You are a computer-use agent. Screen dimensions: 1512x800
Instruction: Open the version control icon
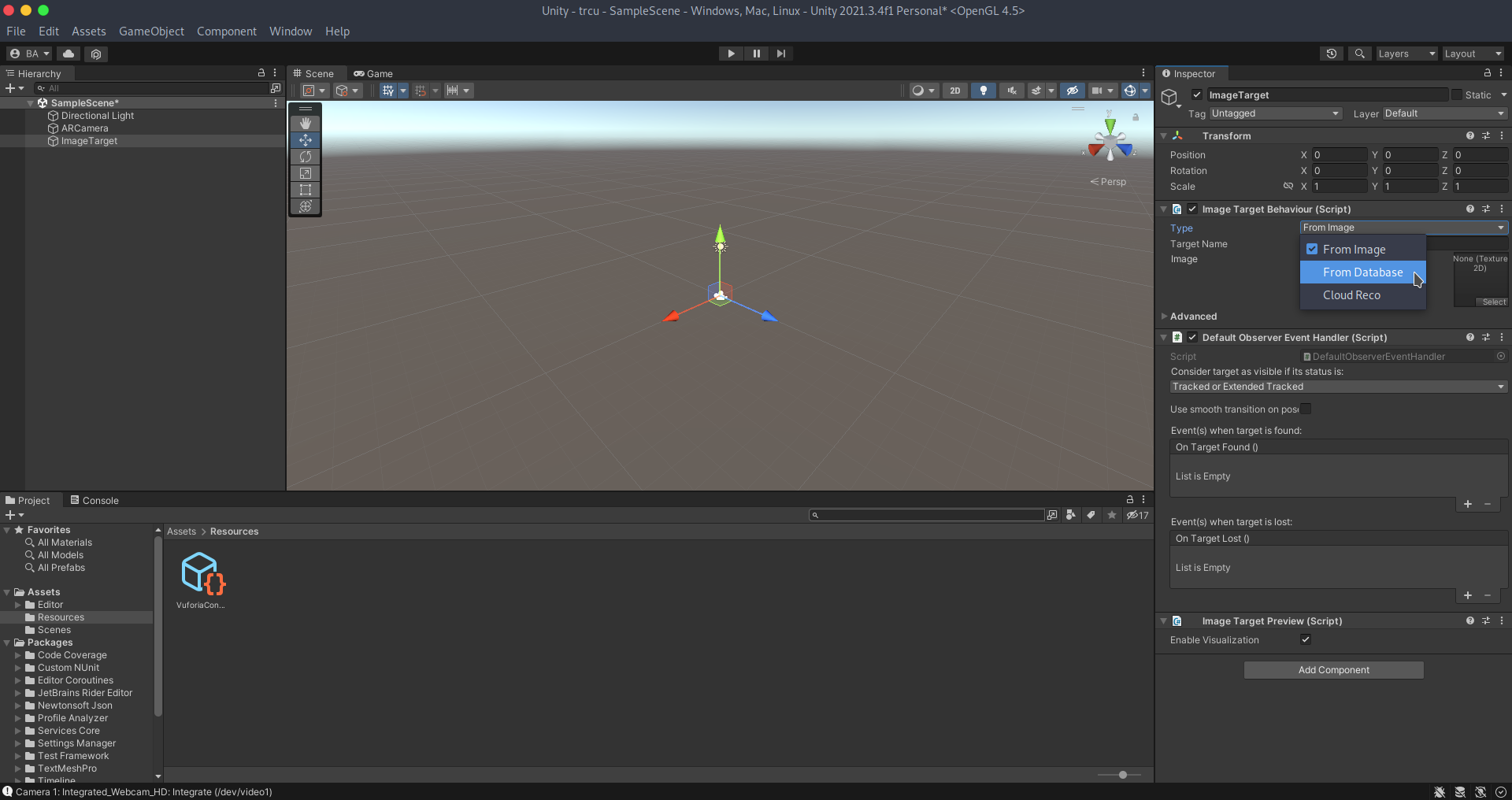[96, 54]
